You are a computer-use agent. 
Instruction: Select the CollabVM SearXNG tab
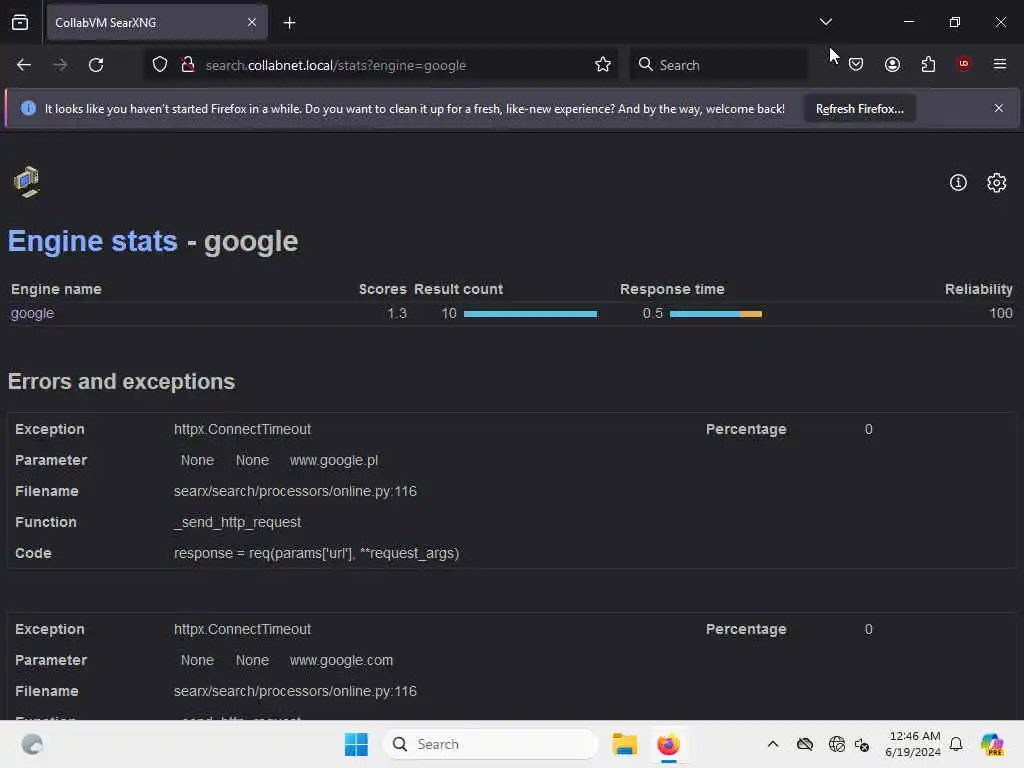click(157, 22)
